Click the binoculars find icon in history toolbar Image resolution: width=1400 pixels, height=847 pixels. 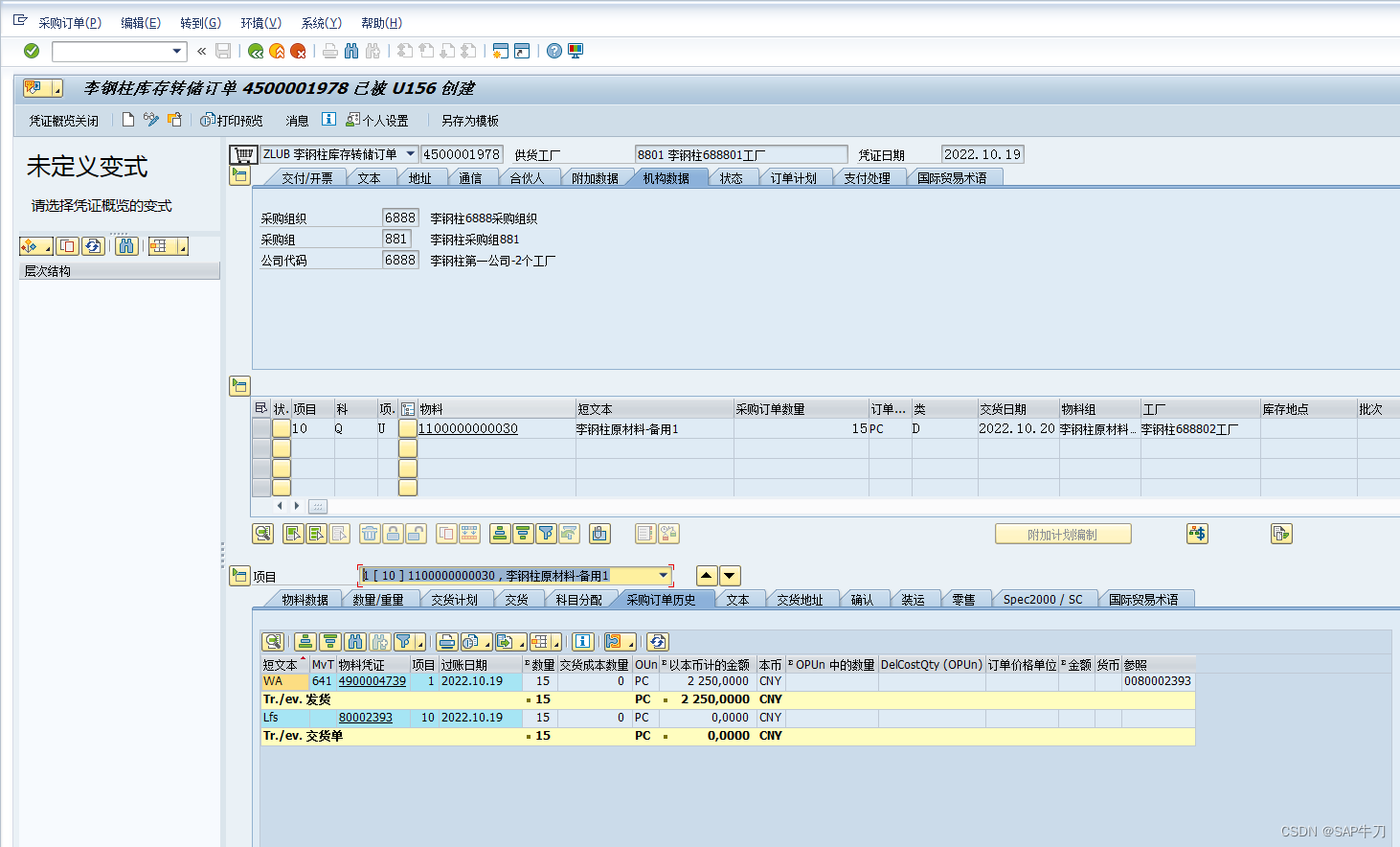[355, 642]
